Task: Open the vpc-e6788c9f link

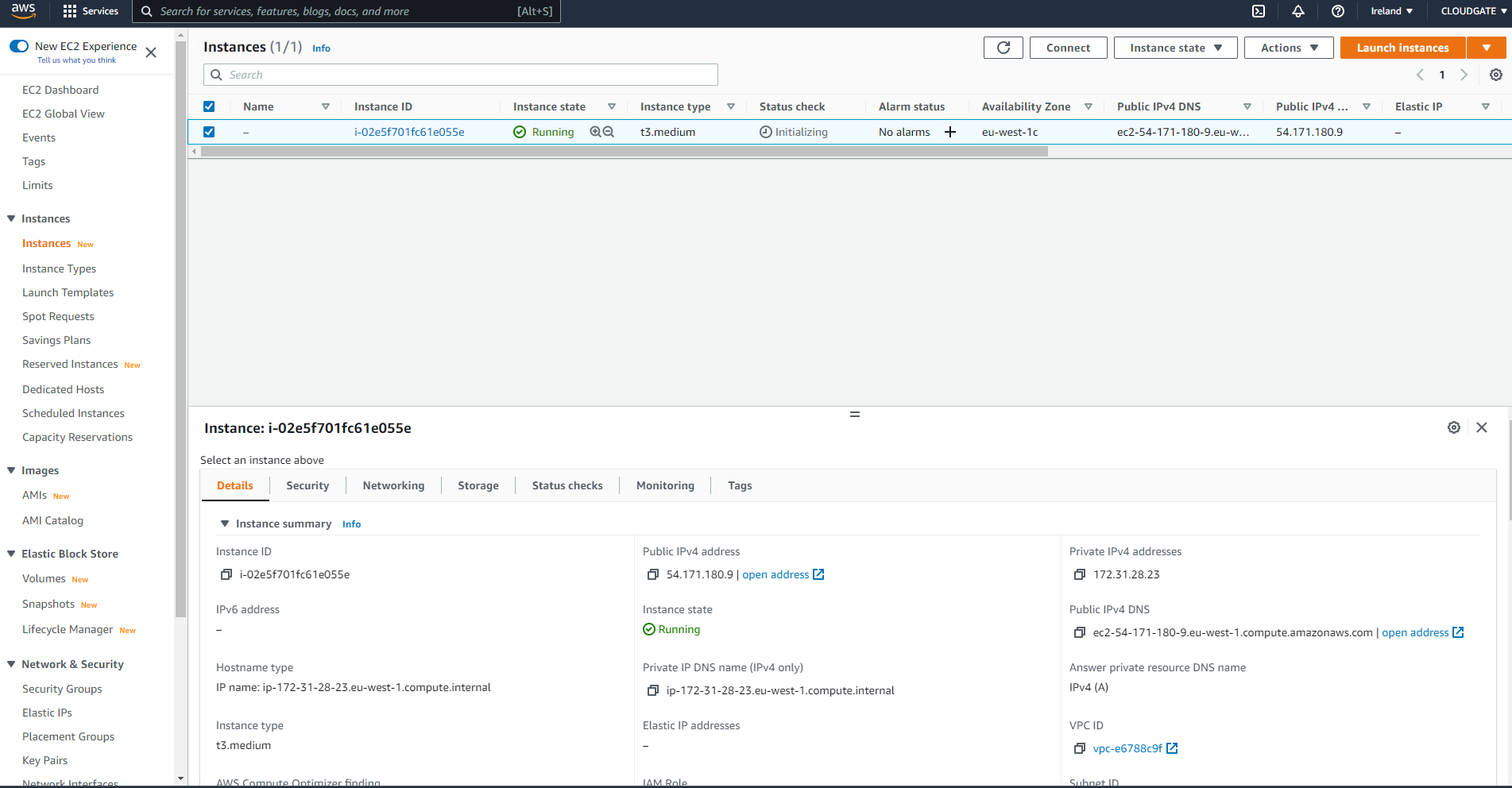Action: tap(1127, 748)
